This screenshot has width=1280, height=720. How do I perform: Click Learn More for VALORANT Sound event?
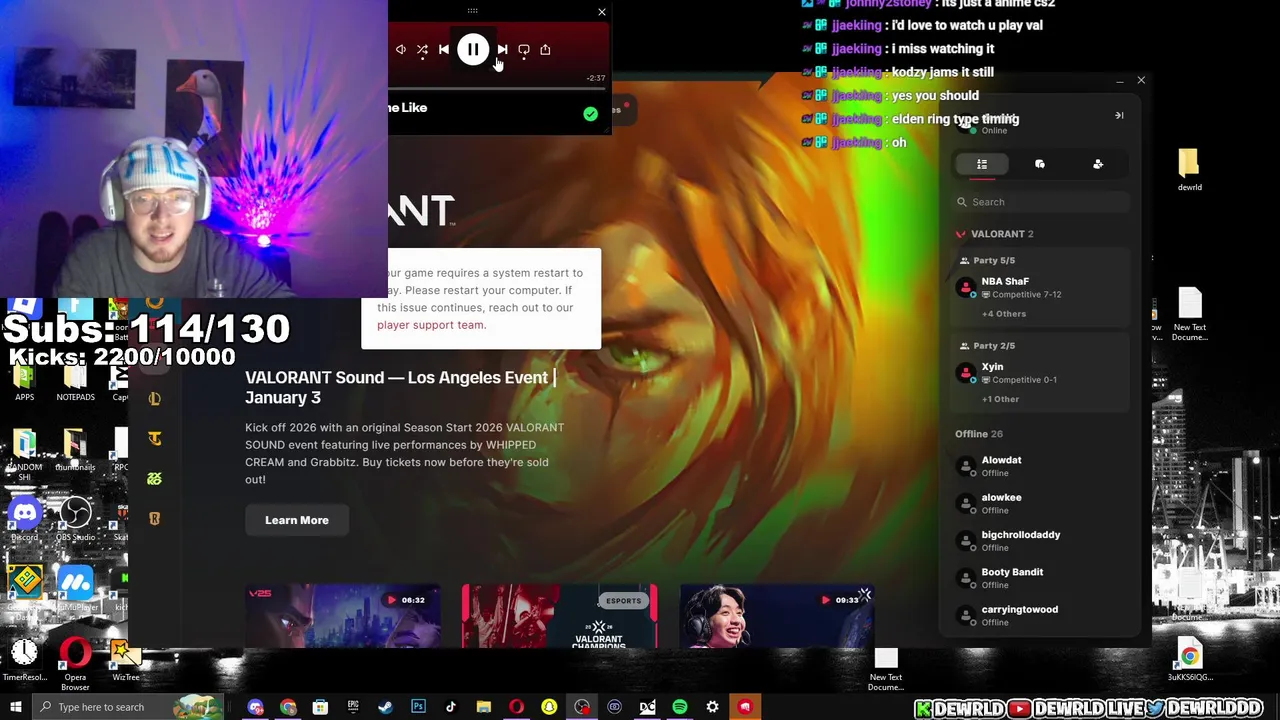[297, 520]
